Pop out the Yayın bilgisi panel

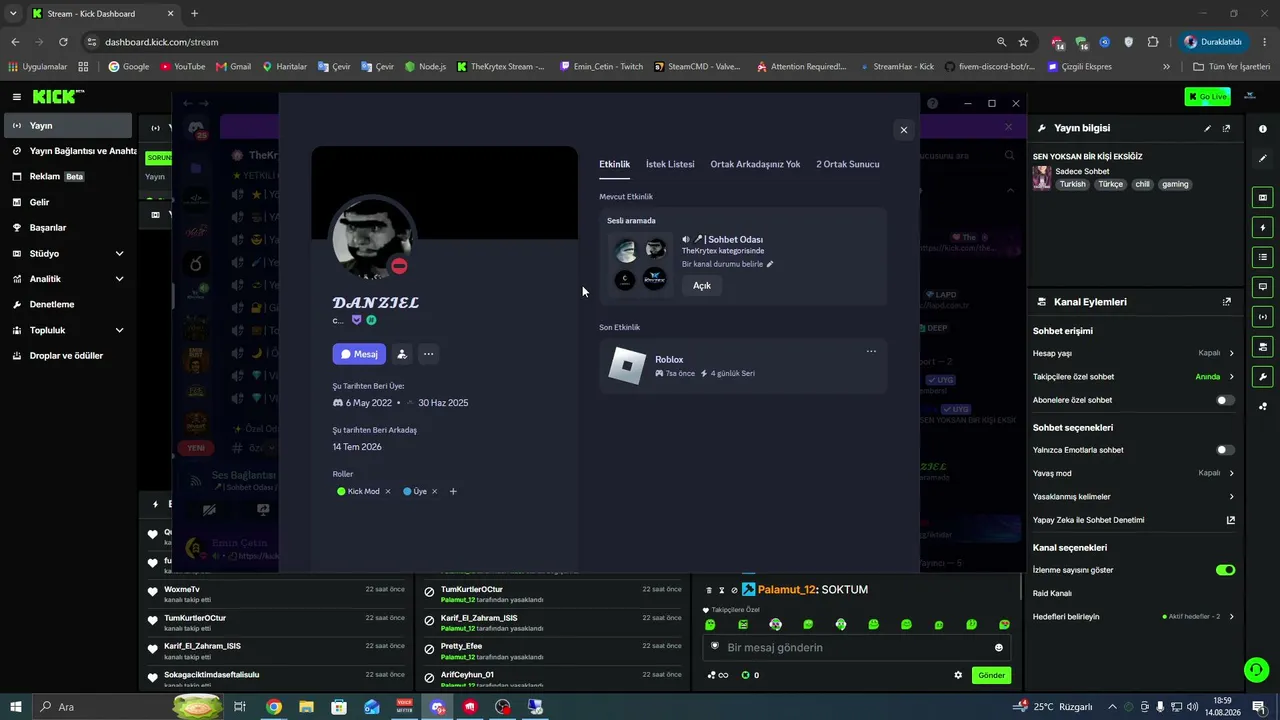1227,128
